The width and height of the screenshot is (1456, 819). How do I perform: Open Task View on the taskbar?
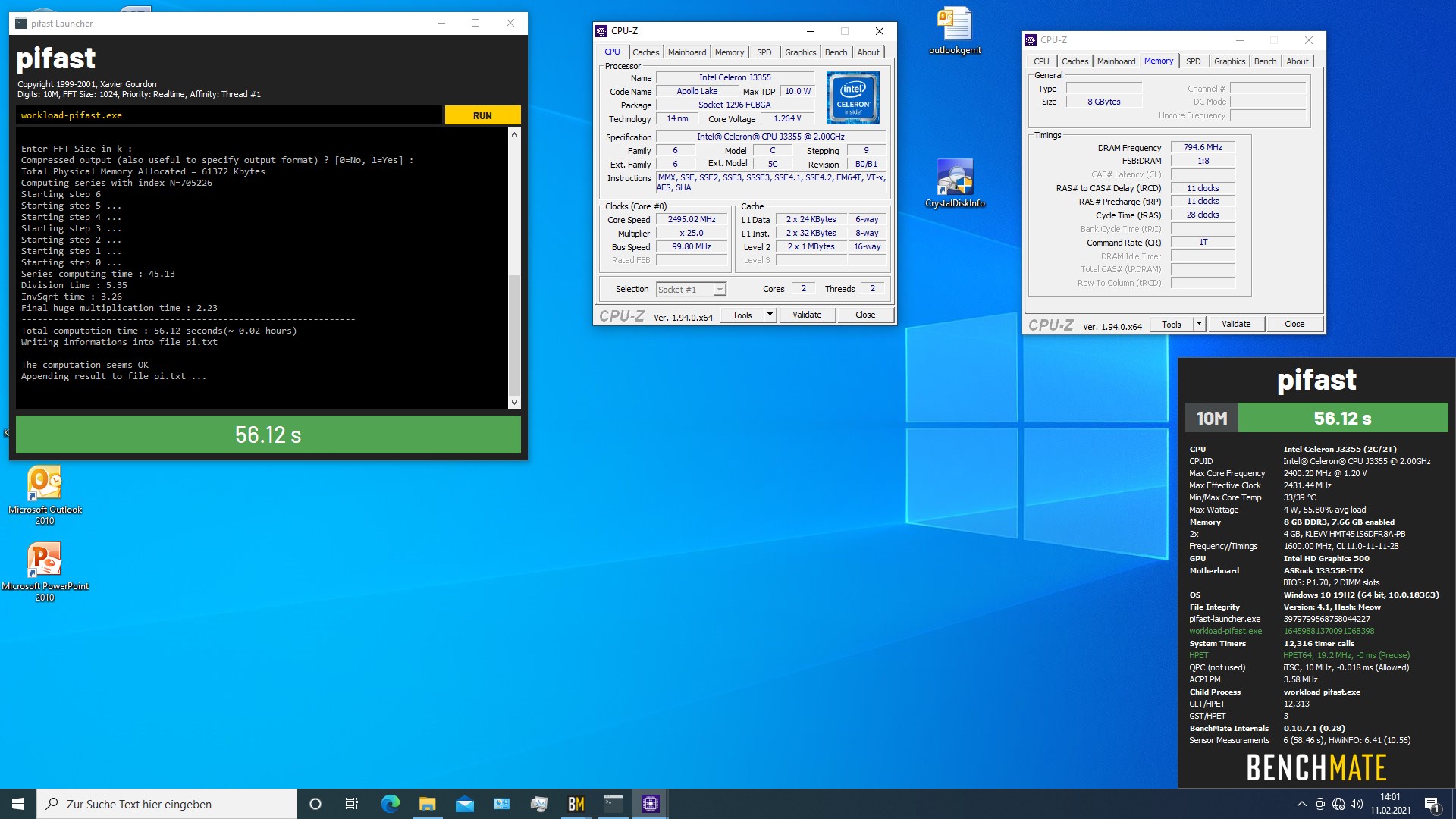click(x=352, y=804)
